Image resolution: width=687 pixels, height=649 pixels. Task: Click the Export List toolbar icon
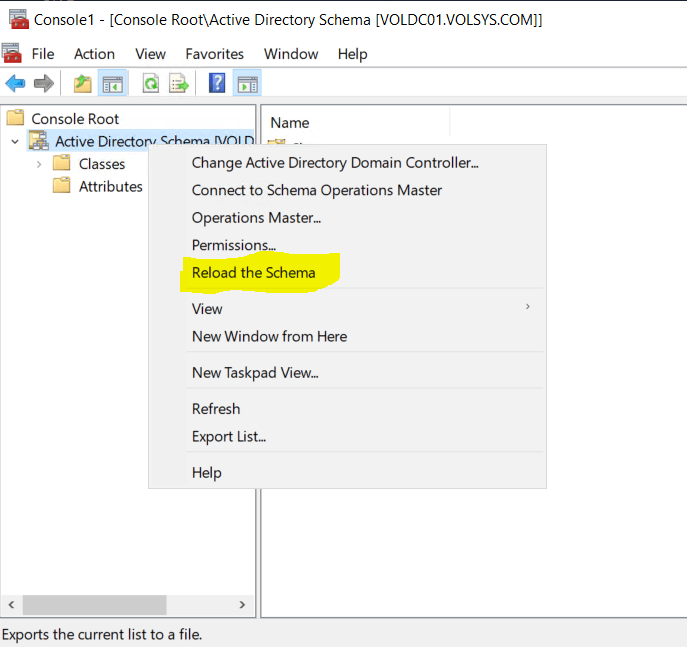tap(179, 84)
